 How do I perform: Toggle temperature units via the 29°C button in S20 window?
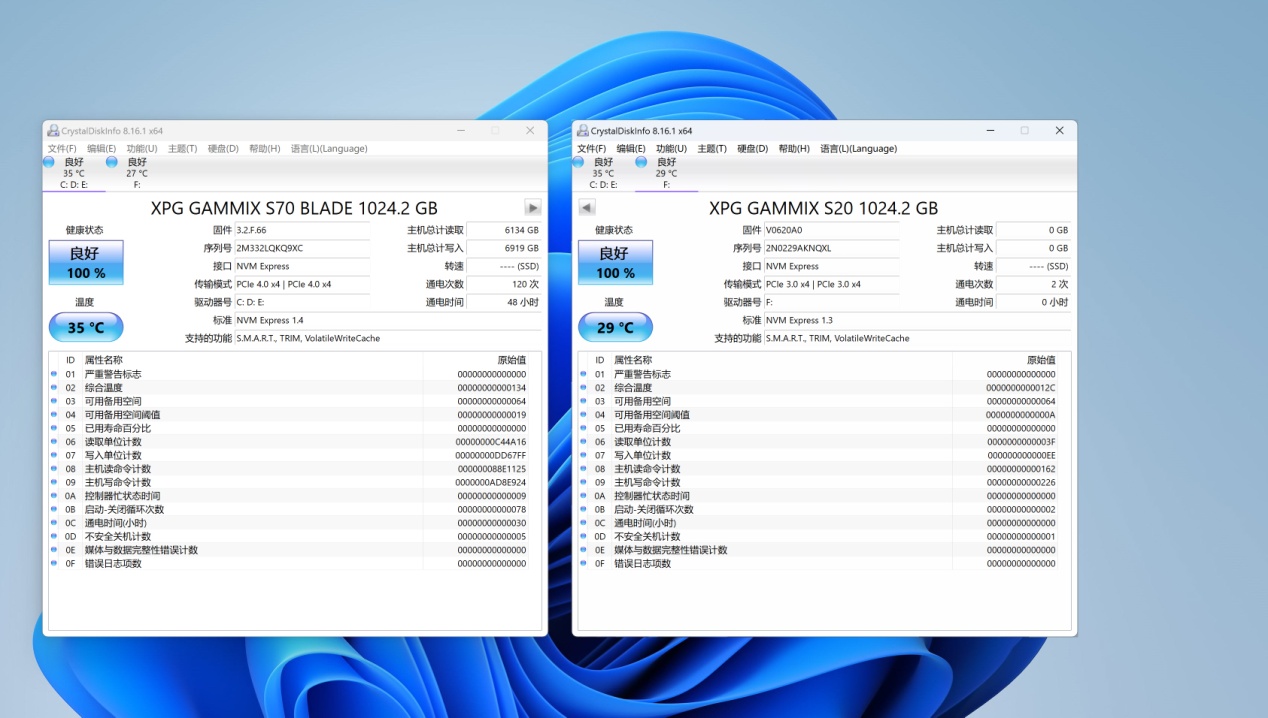pyautogui.click(x=615, y=327)
